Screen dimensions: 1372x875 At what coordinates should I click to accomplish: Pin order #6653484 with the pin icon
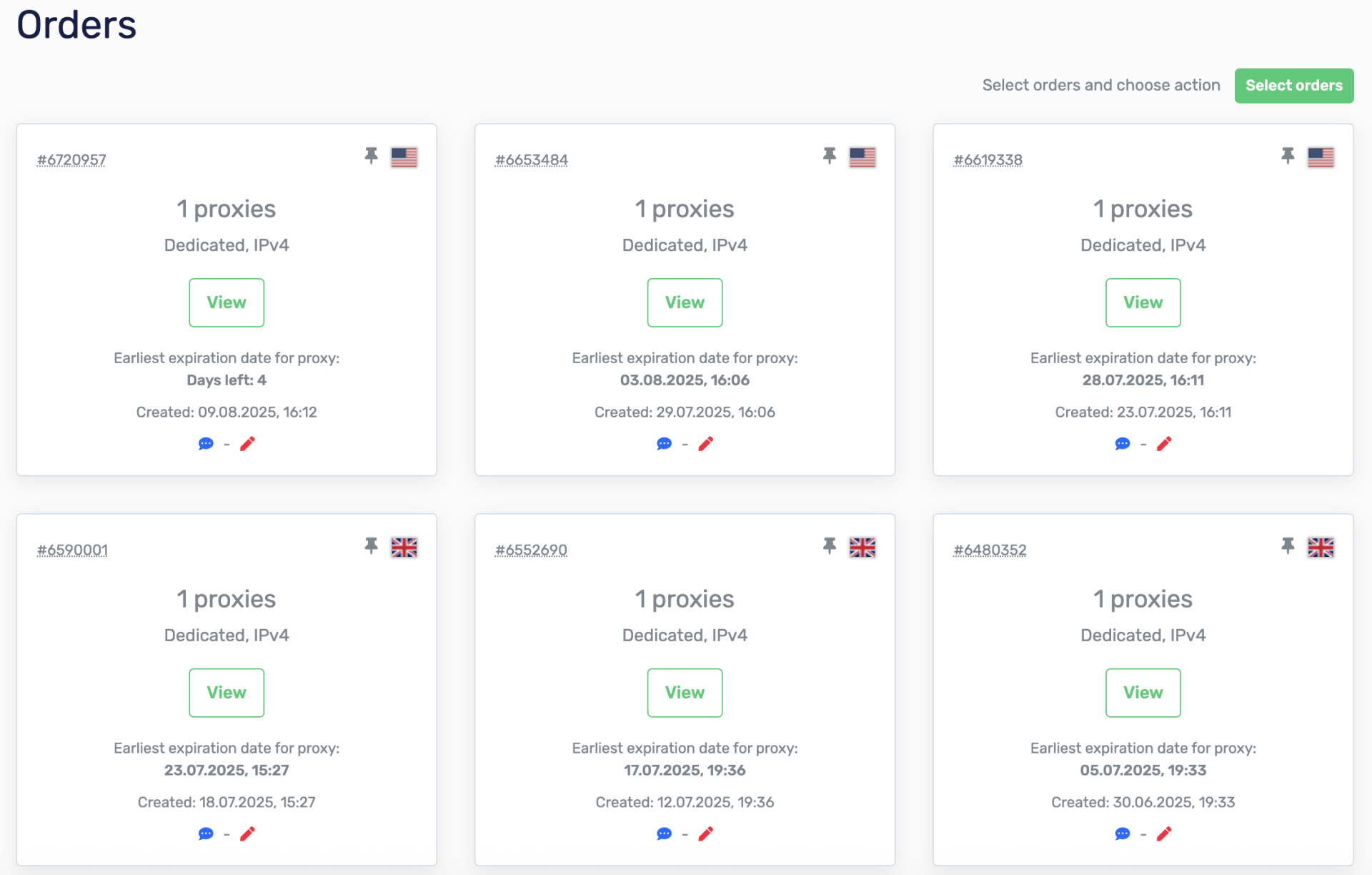pos(829,156)
